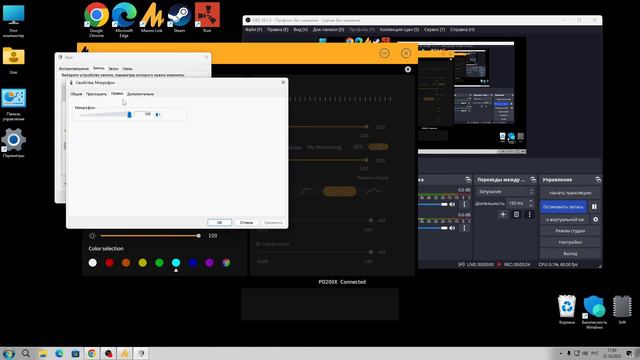Click Exit button in OBS controls
640x360 pixels.
coord(570,253)
